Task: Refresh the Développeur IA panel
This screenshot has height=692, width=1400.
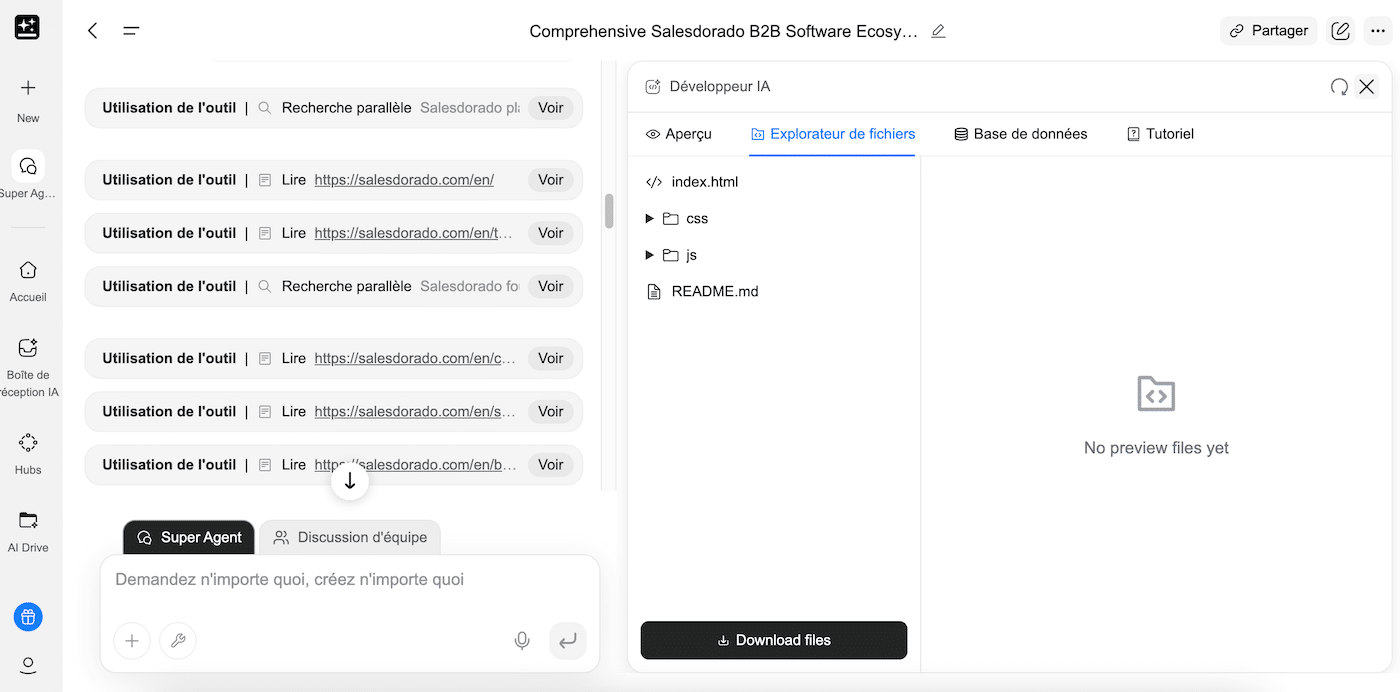Action: point(1339,87)
